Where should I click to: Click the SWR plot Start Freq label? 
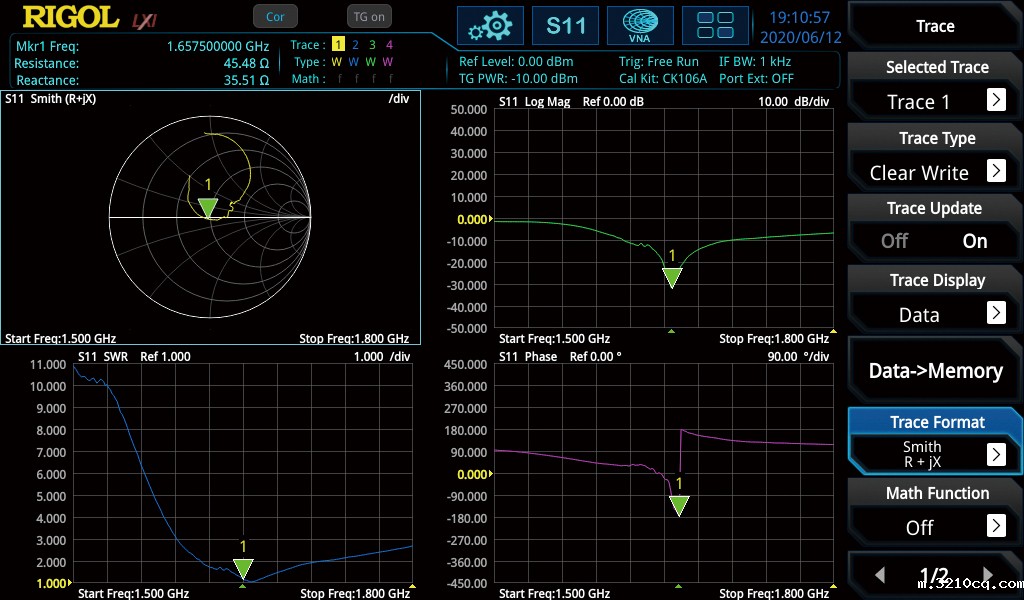133,593
